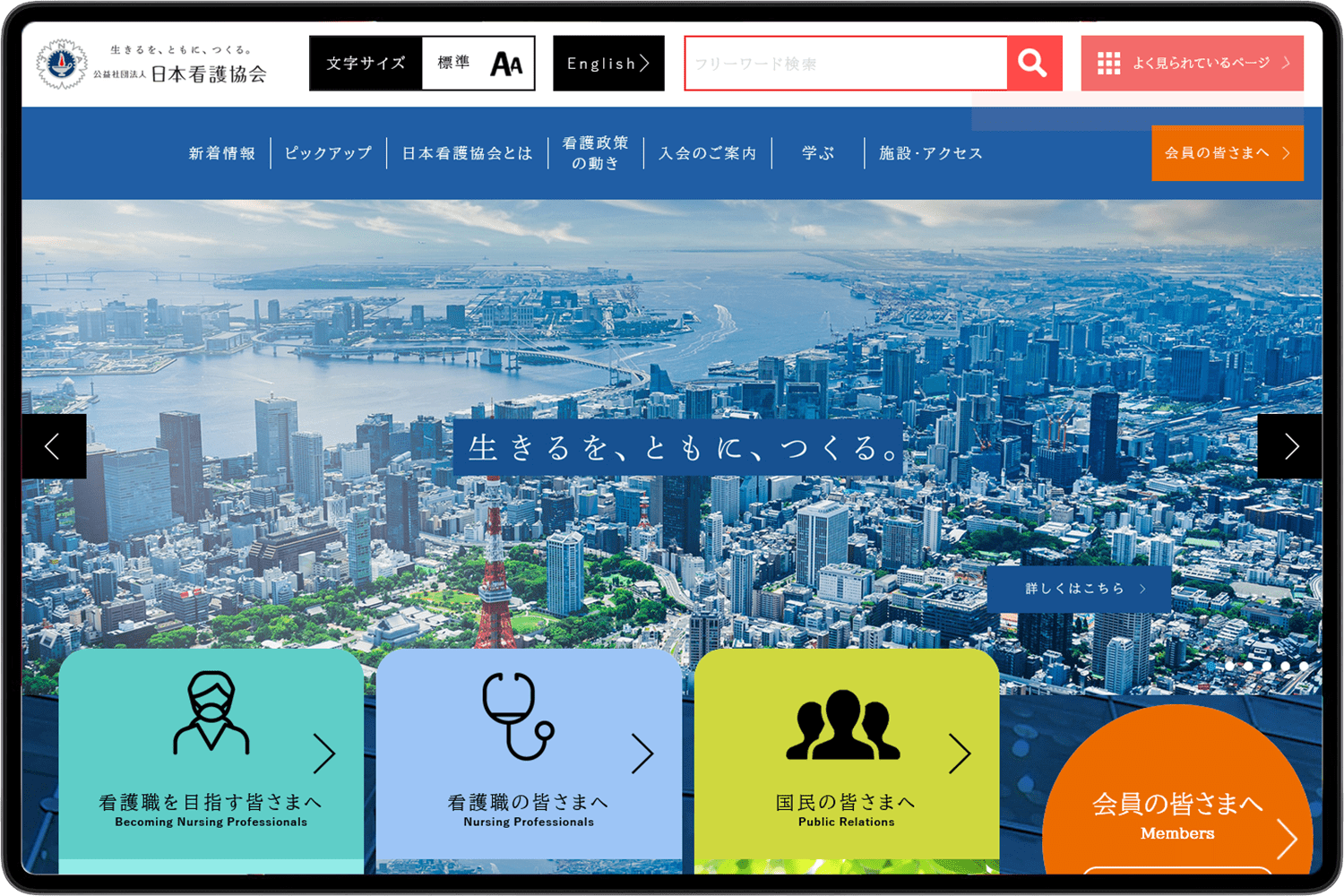Image resolution: width=1344 pixels, height=896 pixels.
Task: Select the second carousel indicator dot
Action: pyautogui.click(x=1229, y=667)
